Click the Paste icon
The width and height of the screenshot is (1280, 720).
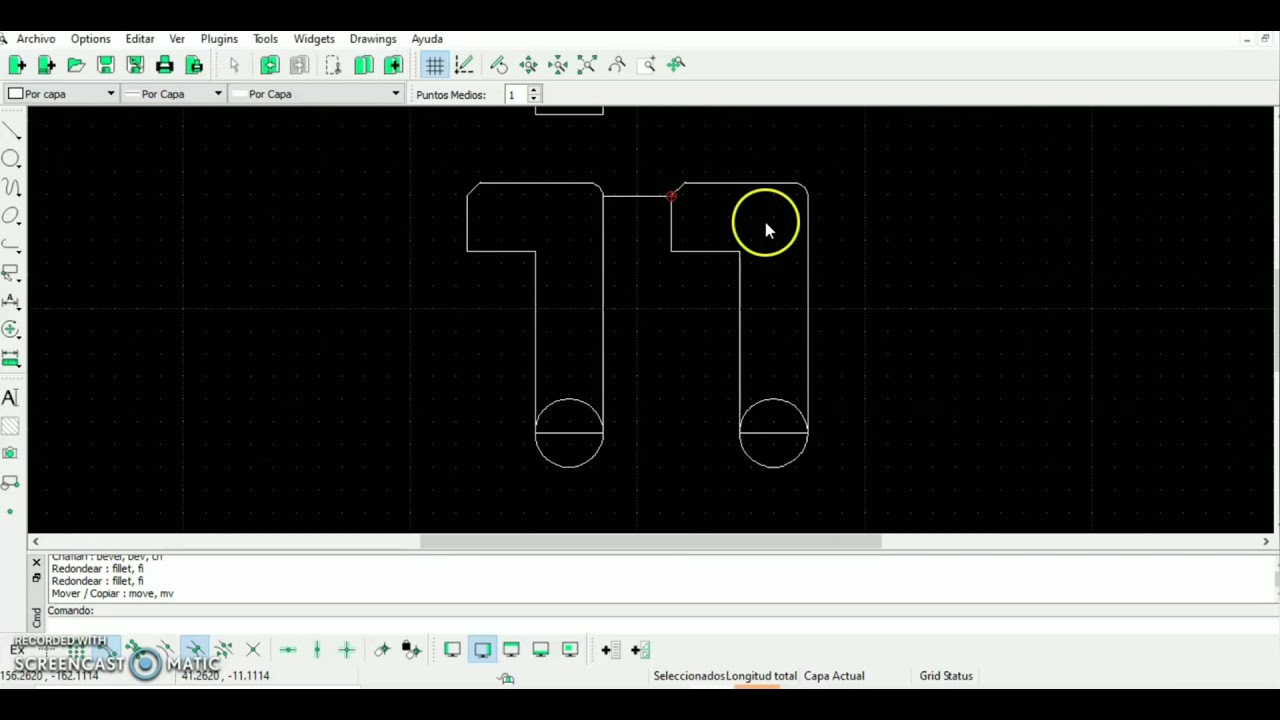(x=393, y=65)
